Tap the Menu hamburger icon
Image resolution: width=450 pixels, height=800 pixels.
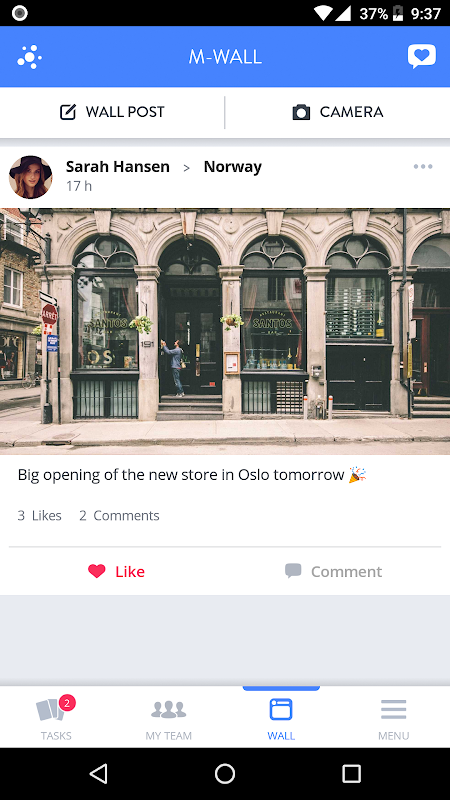pyautogui.click(x=393, y=709)
